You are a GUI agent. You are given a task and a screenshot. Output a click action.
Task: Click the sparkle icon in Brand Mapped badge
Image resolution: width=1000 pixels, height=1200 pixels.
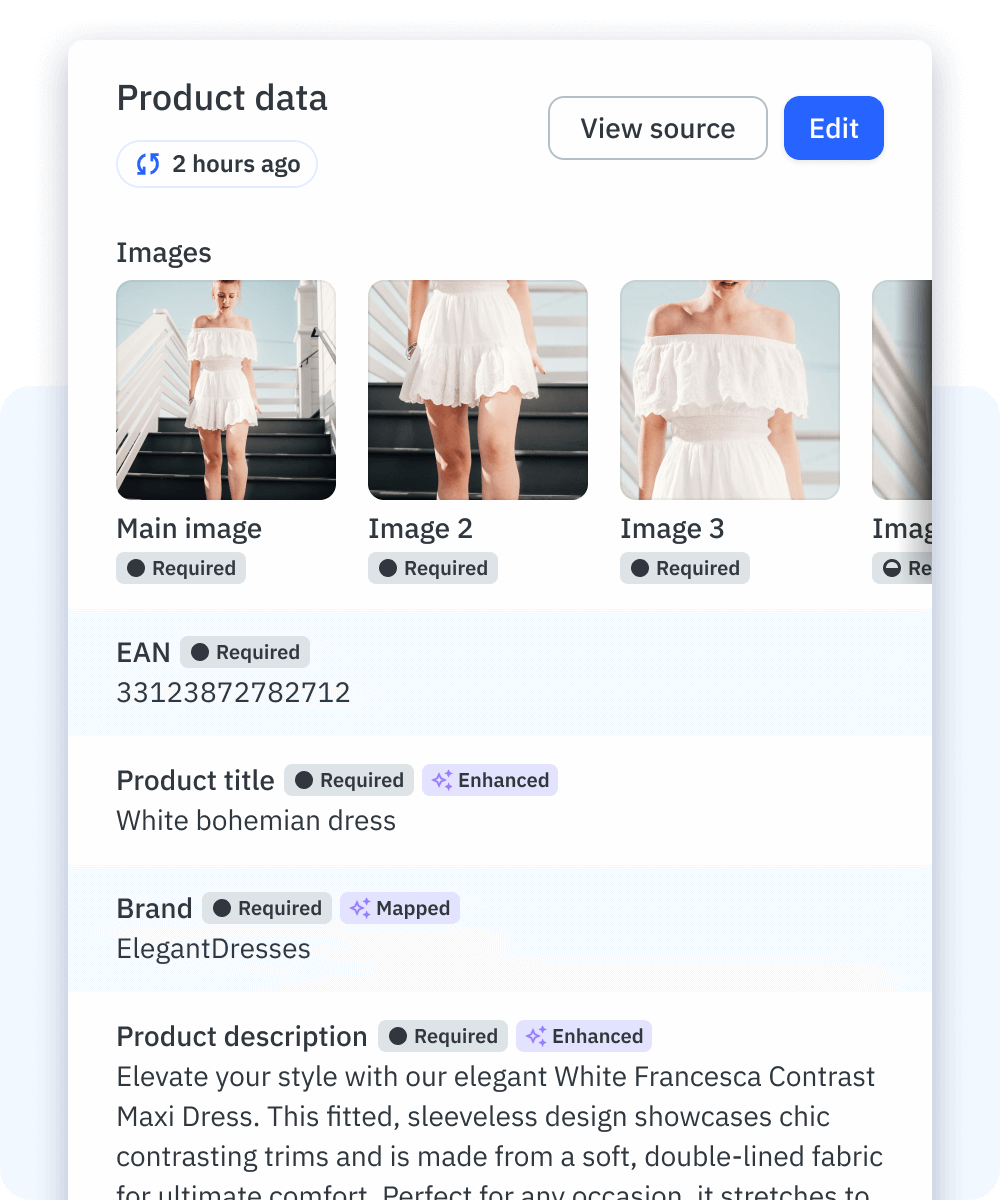[360, 908]
